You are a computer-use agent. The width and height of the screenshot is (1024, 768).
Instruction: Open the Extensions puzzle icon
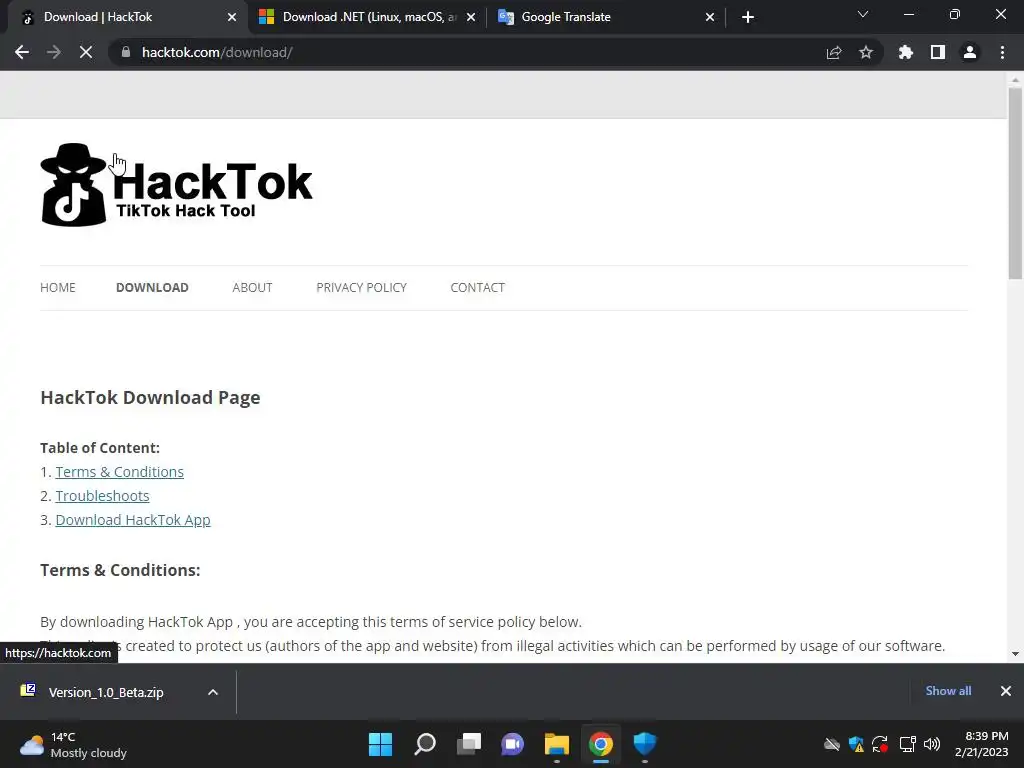(906, 52)
